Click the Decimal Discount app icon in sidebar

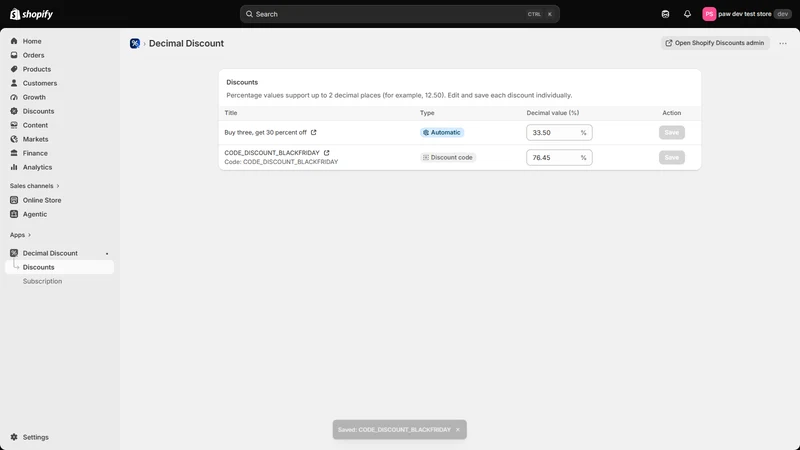click(x=14, y=253)
